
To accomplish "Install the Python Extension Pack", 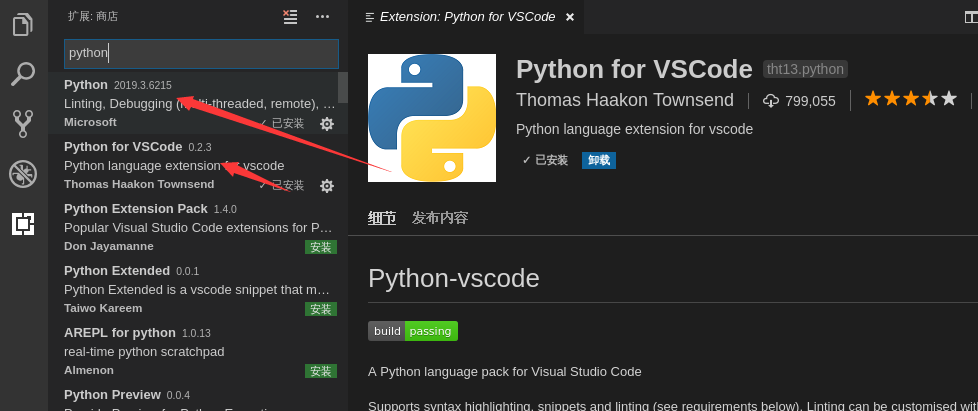I will [x=321, y=247].
